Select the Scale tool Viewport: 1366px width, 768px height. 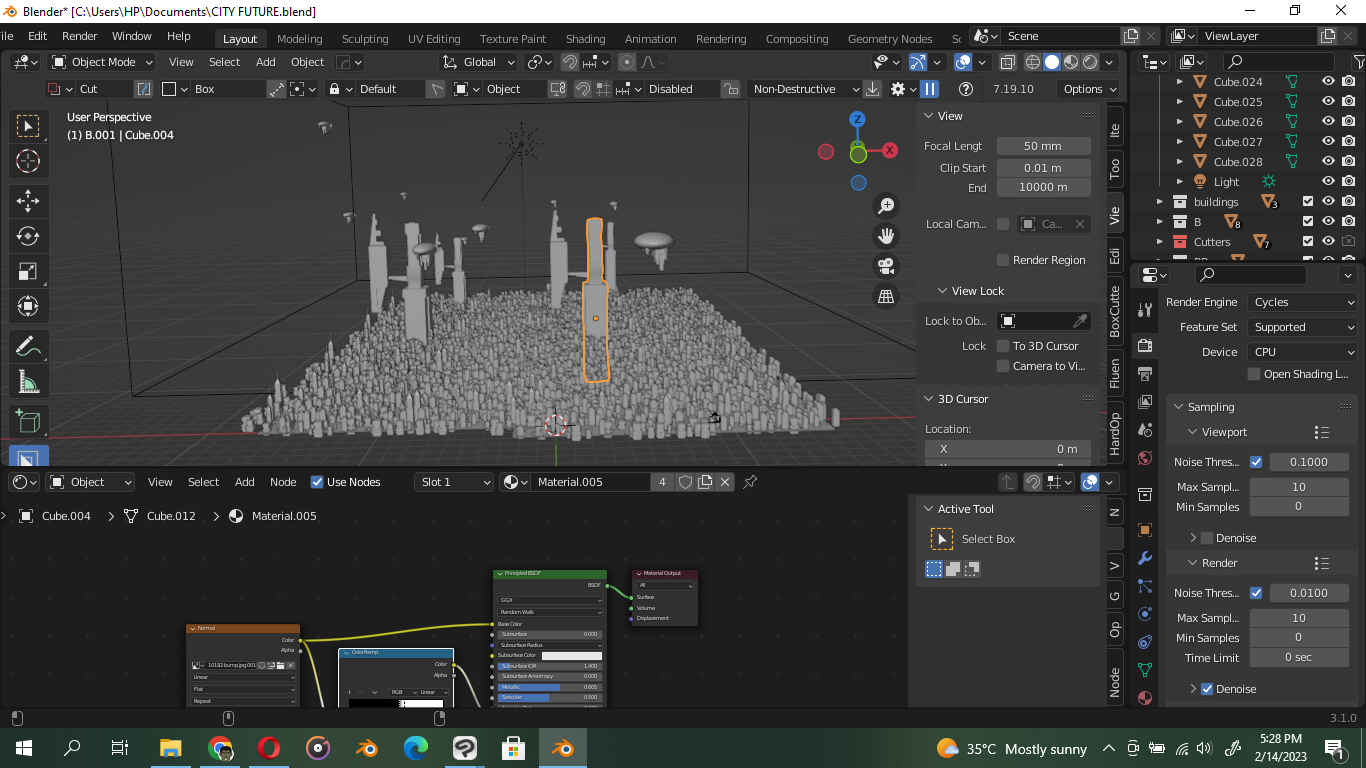tap(28, 270)
